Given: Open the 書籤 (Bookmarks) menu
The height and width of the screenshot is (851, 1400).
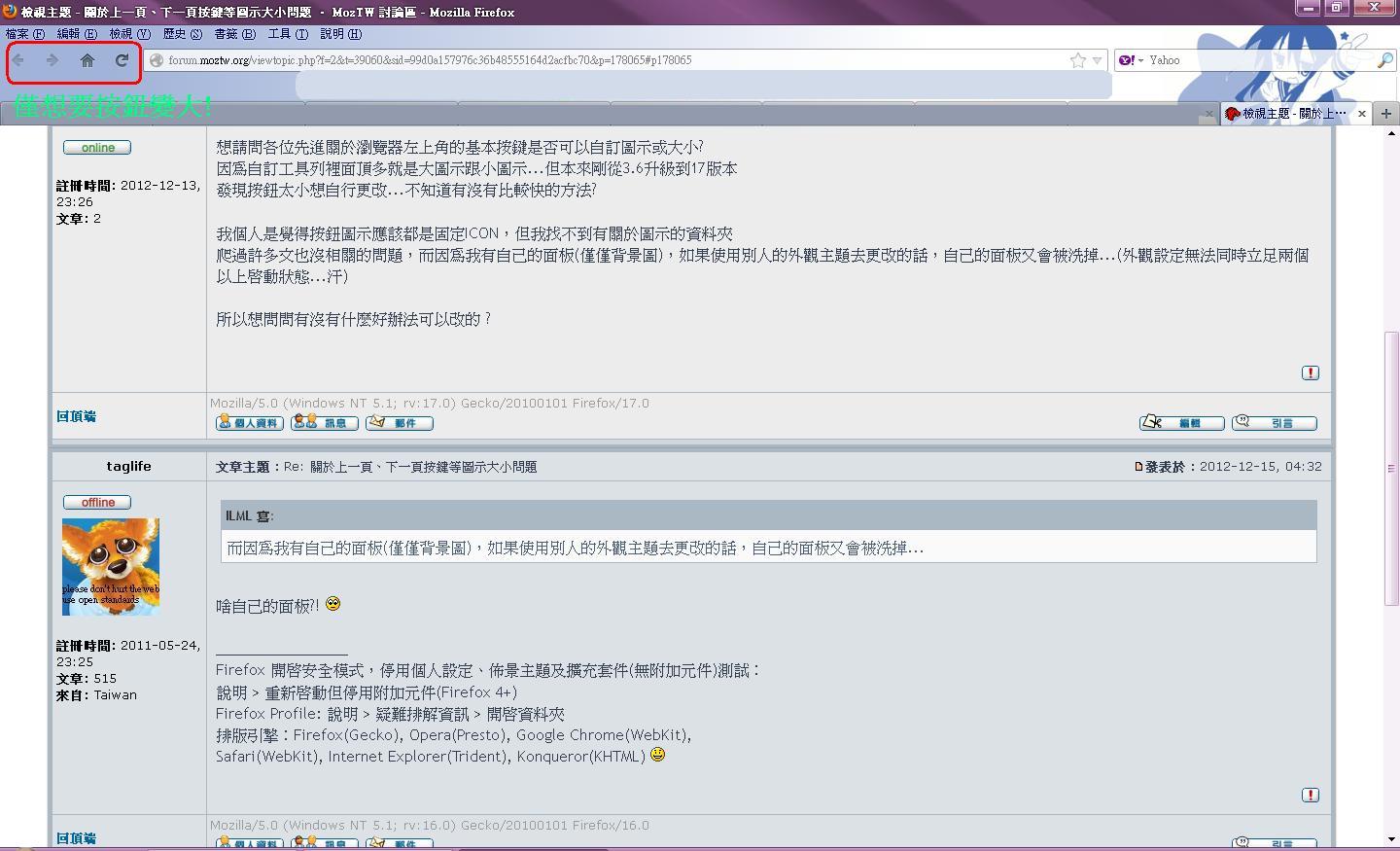Looking at the screenshot, I should click(x=234, y=34).
